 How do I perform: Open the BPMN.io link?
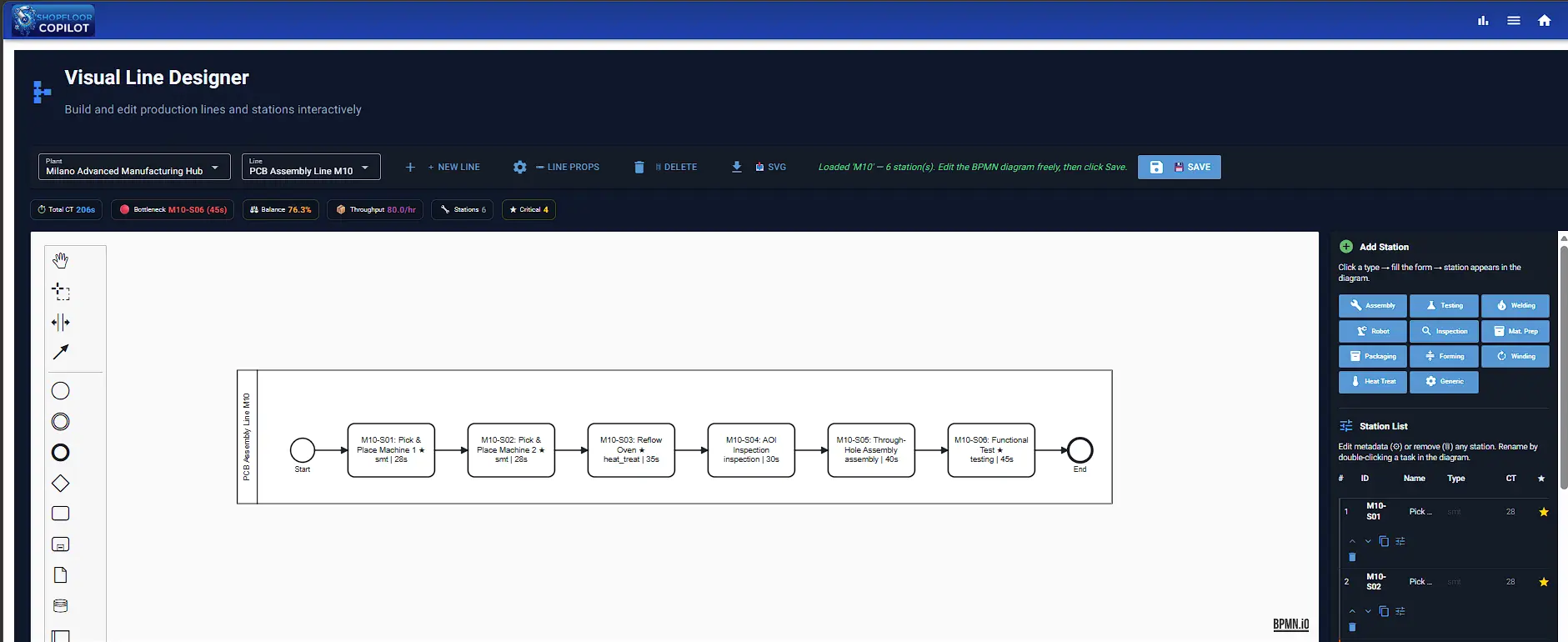coord(1290,624)
